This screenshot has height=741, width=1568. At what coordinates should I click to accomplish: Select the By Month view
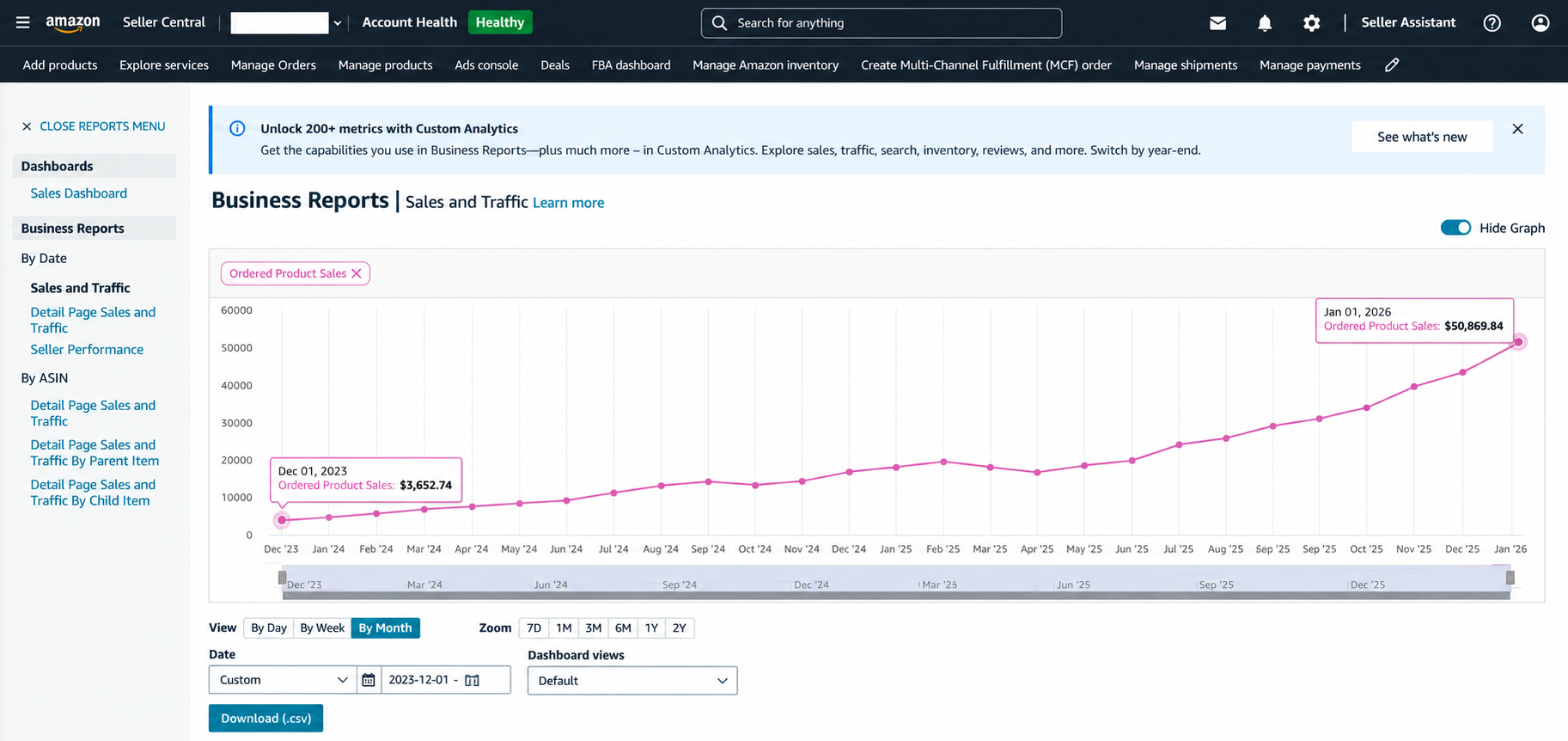386,628
